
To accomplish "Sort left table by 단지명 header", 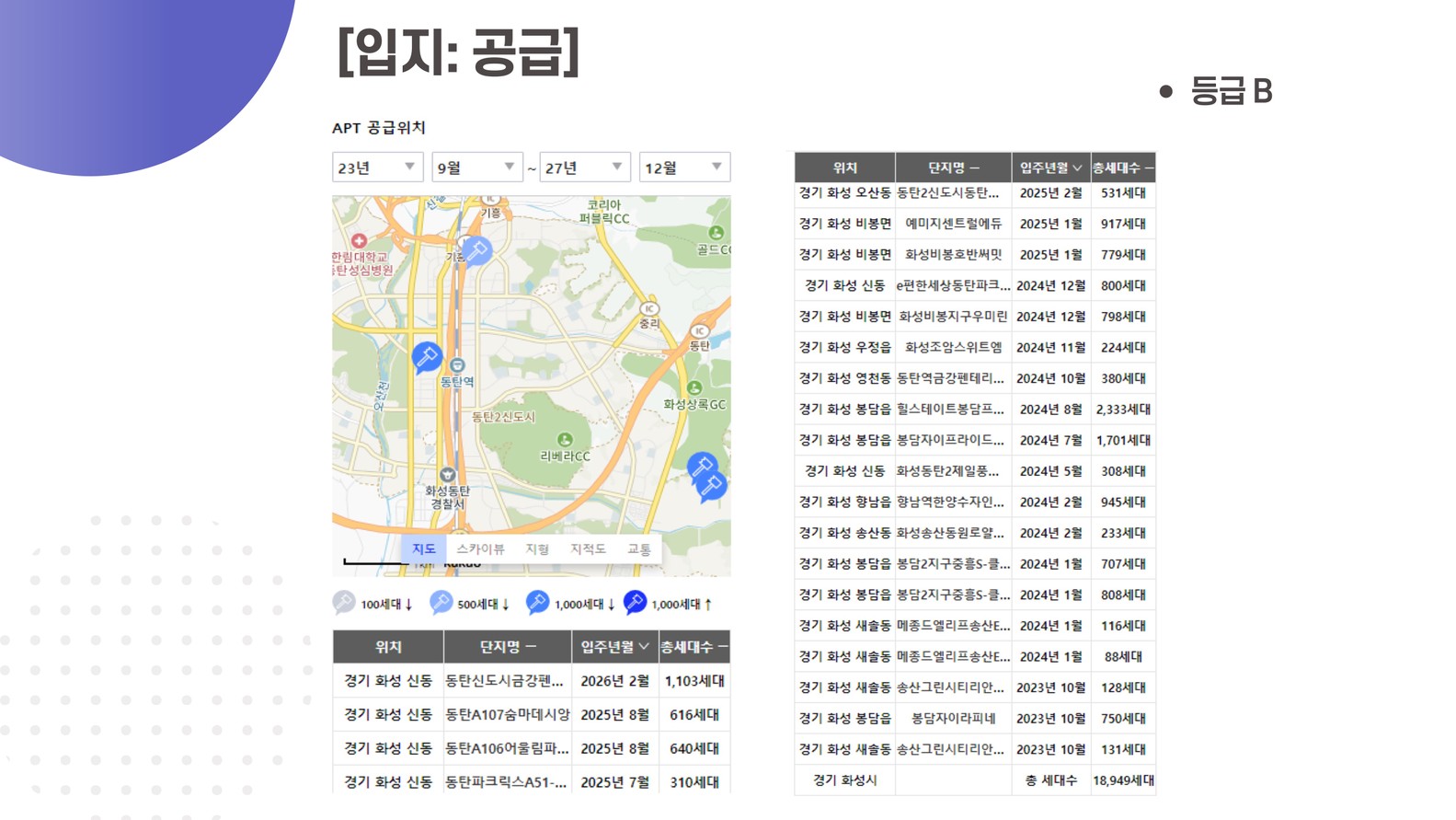I will tap(508, 647).
